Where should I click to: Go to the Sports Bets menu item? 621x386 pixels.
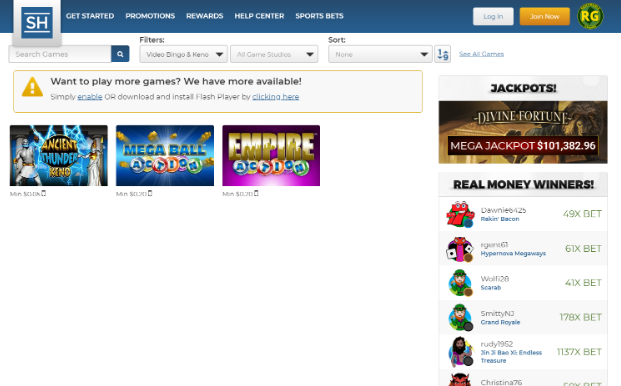click(319, 16)
